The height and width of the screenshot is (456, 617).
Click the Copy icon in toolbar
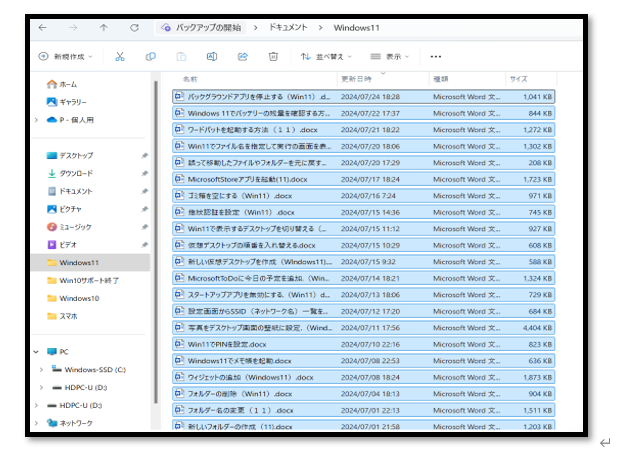point(151,57)
